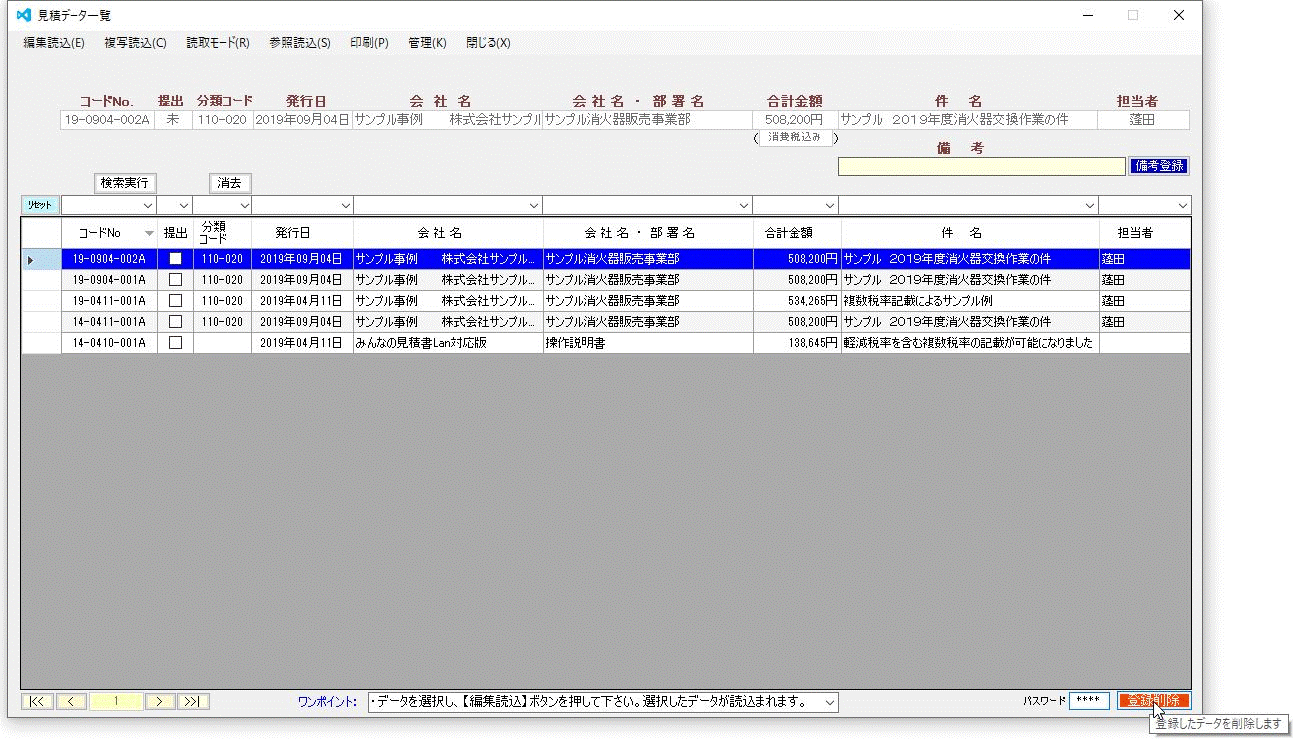Click 蓬田 in row 19-0411-001A
The image size is (1294, 739).
tap(1144, 301)
